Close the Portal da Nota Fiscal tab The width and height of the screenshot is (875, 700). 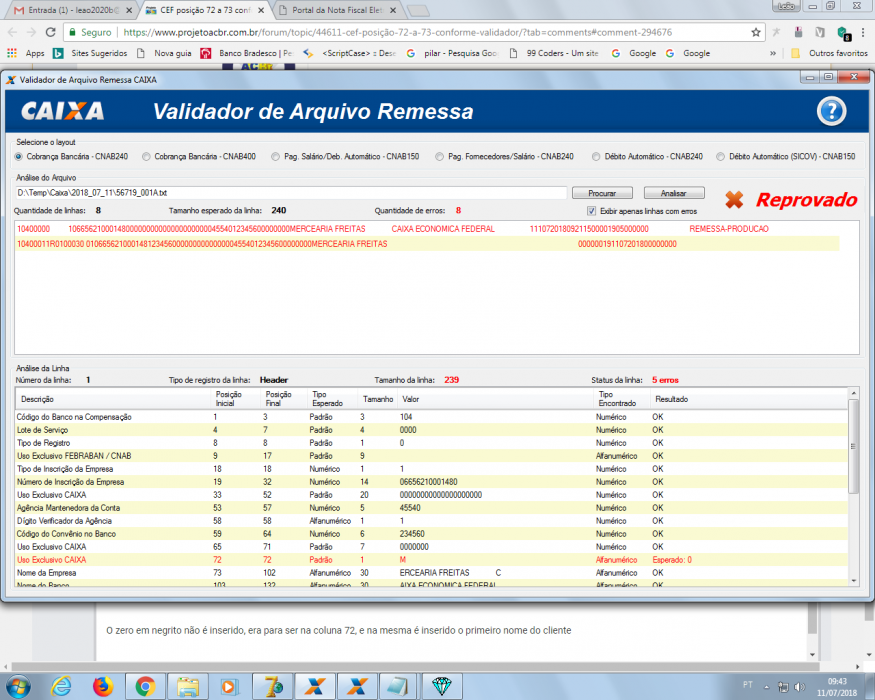tap(393, 10)
